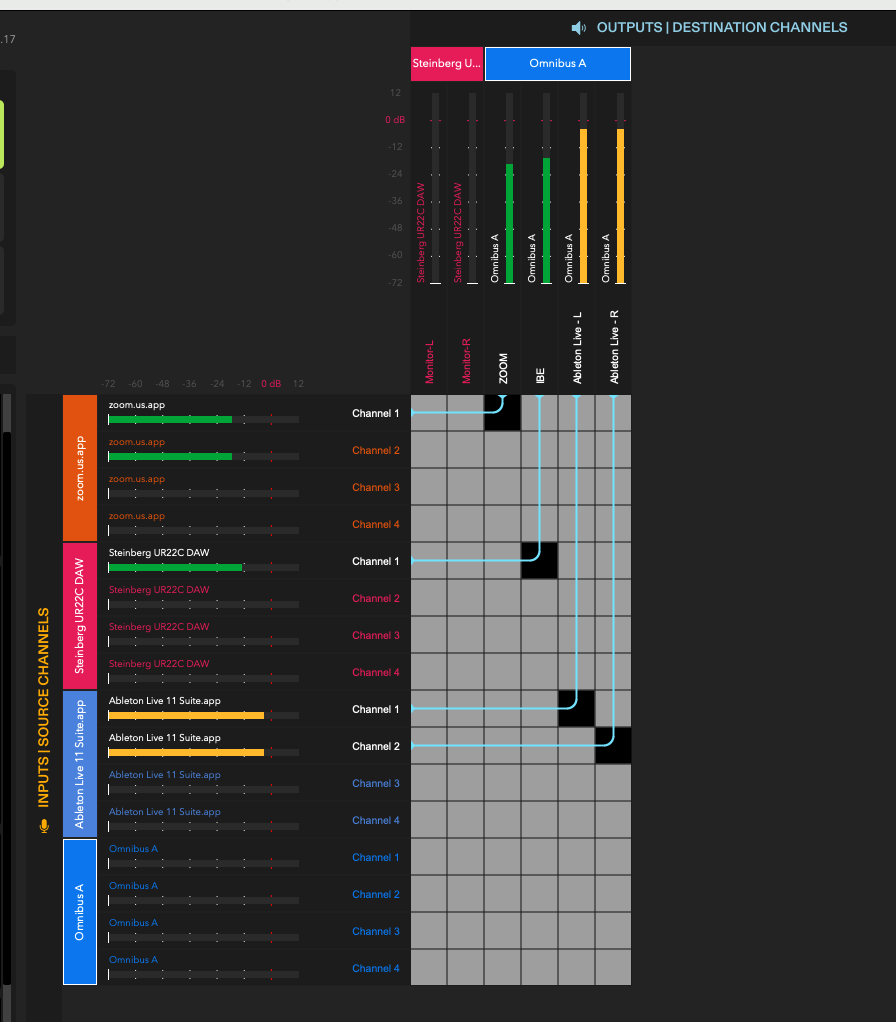Click Ableton Live 11 Suite.app Channel 4 label

pyautogui.click(x=376, y=821)
